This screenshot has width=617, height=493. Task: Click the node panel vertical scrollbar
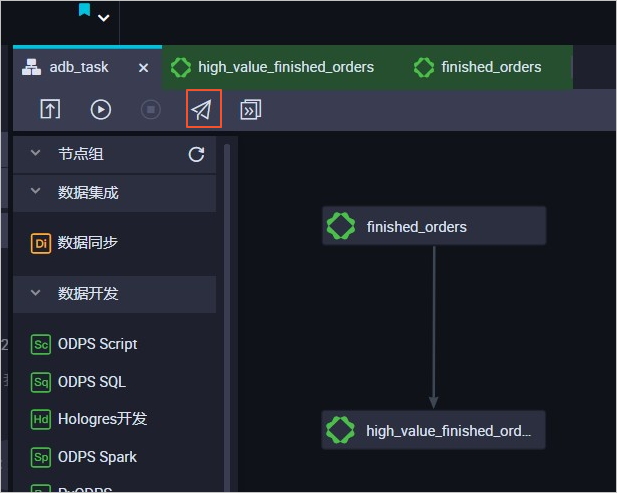pyautogui.click(x=227, y=318)
